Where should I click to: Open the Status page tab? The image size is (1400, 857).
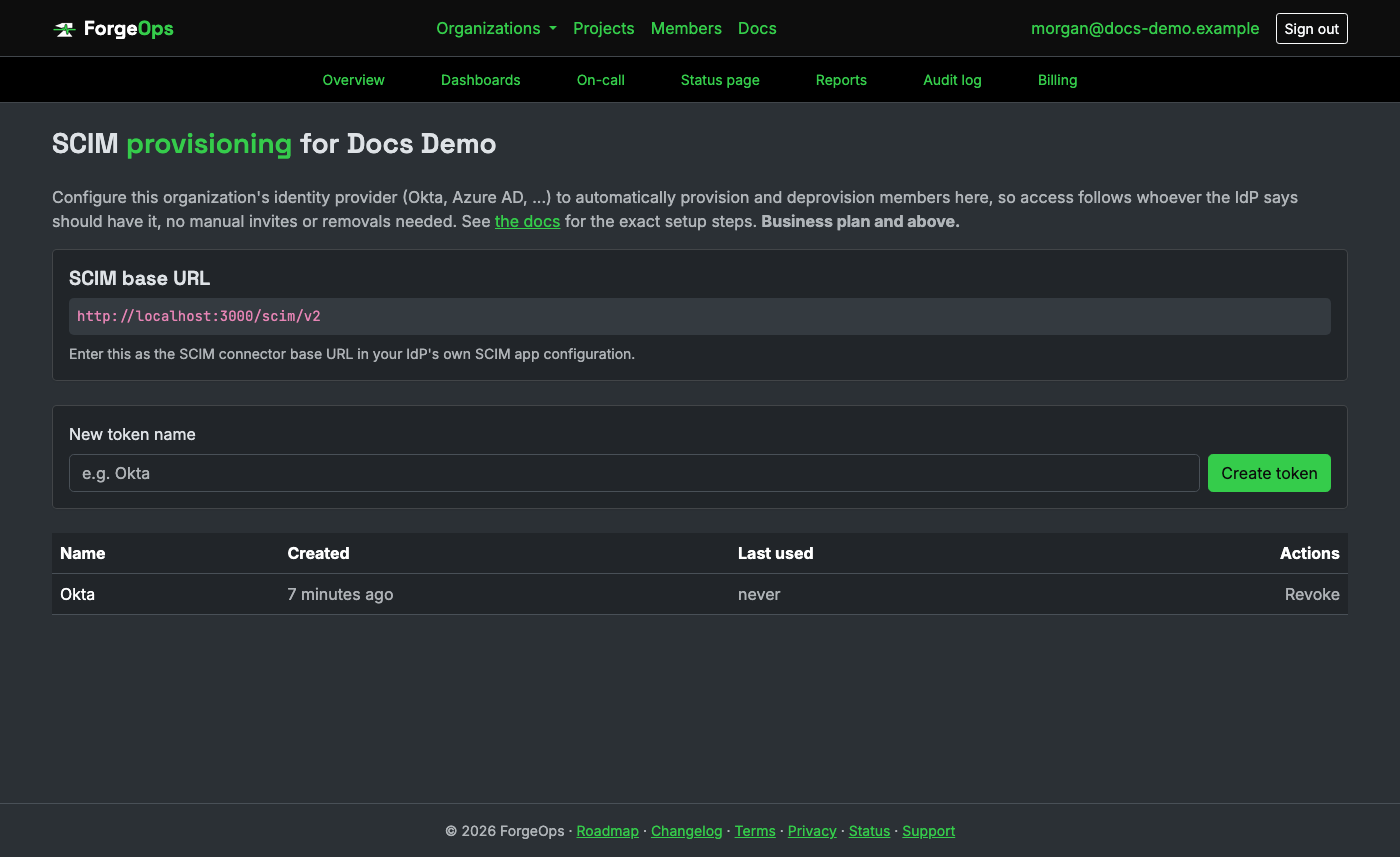pyautogui.click(x=720, y=80)
